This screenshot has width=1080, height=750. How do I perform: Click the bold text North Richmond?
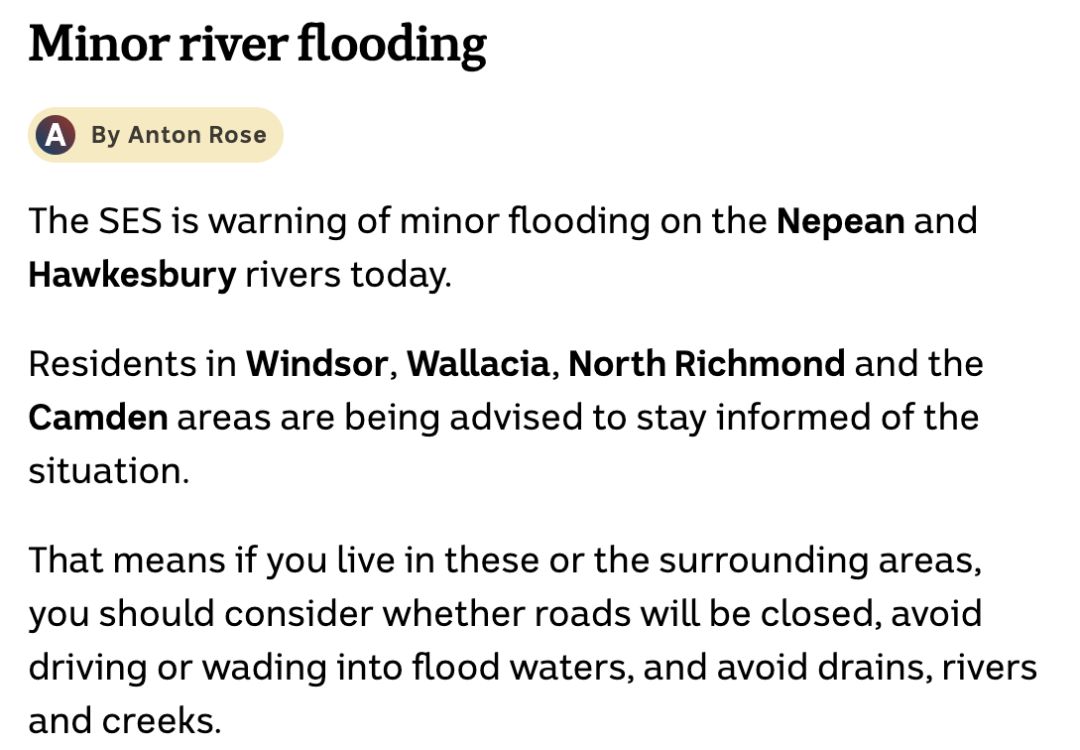click(707, 364)
